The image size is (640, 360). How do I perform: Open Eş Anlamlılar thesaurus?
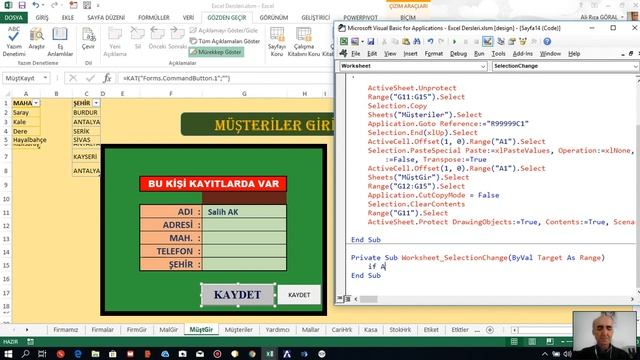60,42
